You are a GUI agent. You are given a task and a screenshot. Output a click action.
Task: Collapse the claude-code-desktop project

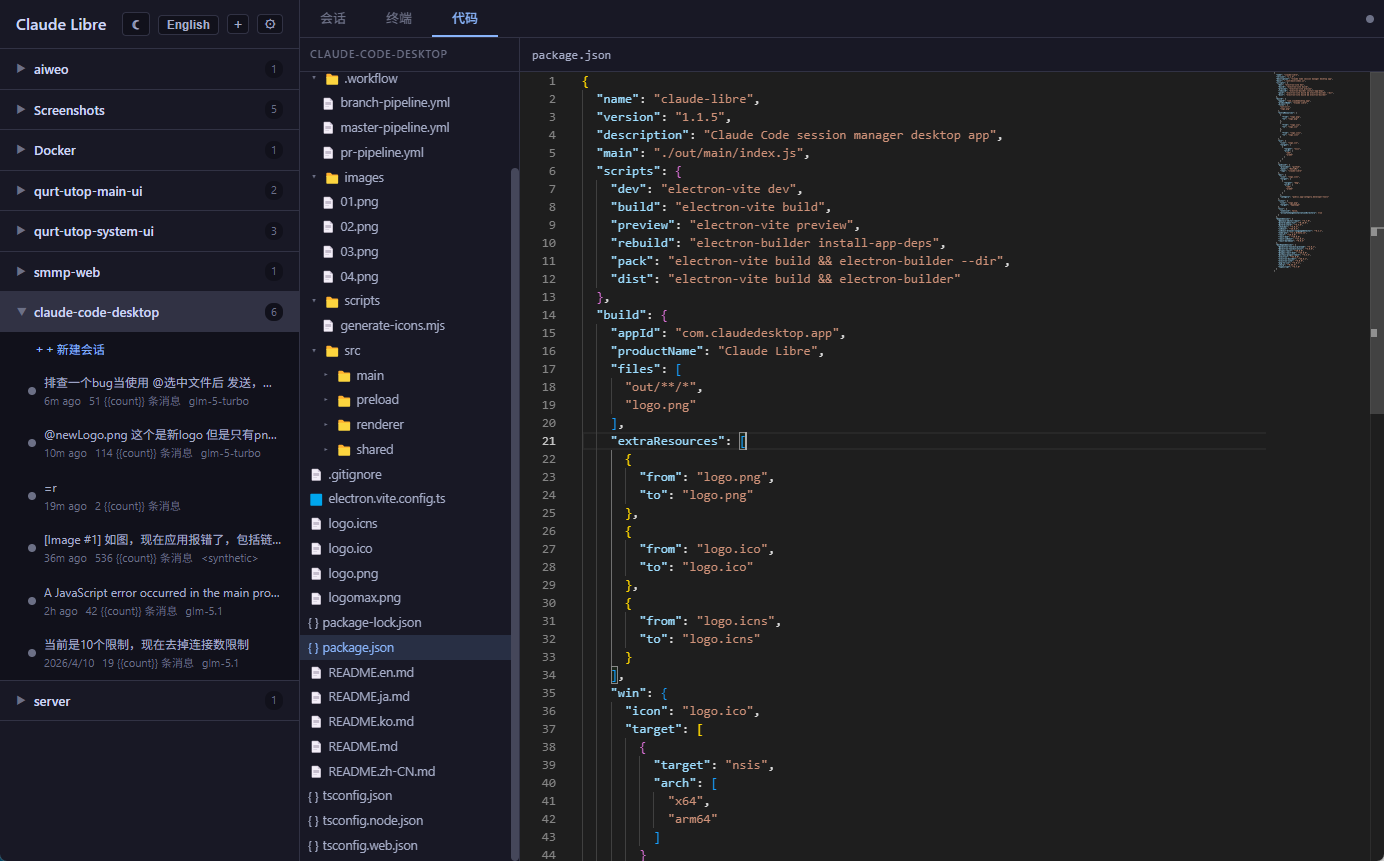[x=21, y=312]
